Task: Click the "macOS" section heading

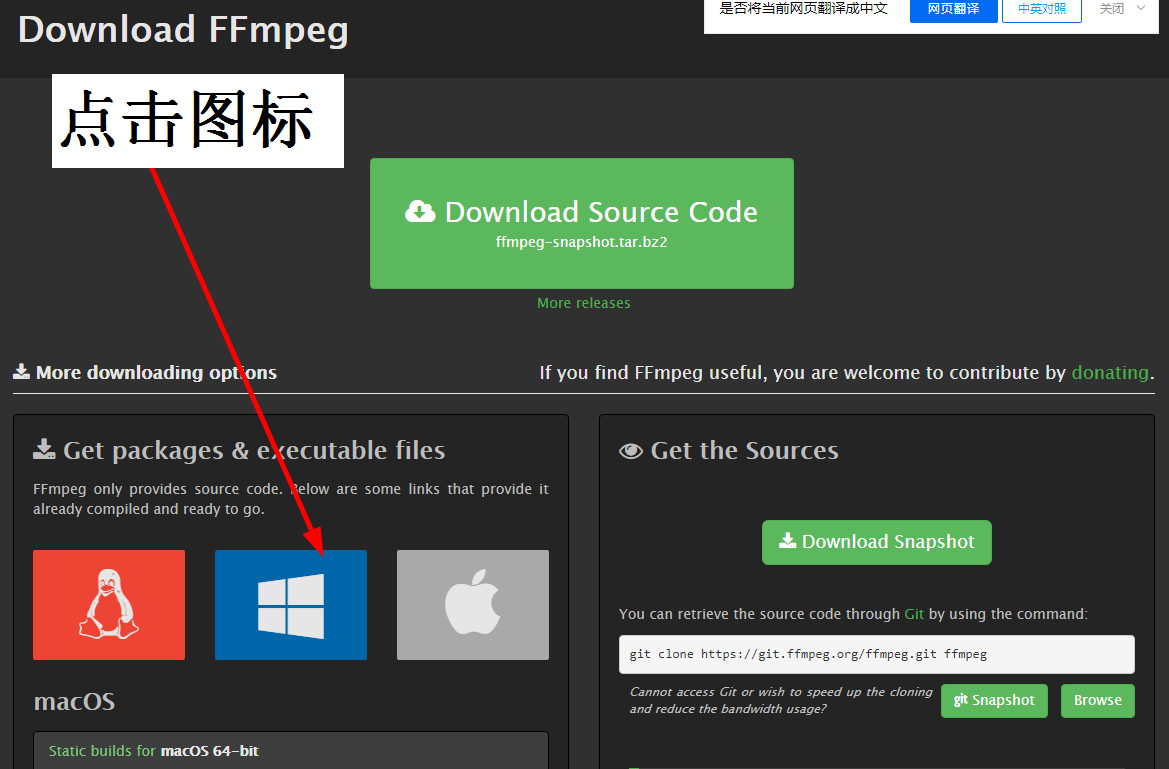Action: 75,702
